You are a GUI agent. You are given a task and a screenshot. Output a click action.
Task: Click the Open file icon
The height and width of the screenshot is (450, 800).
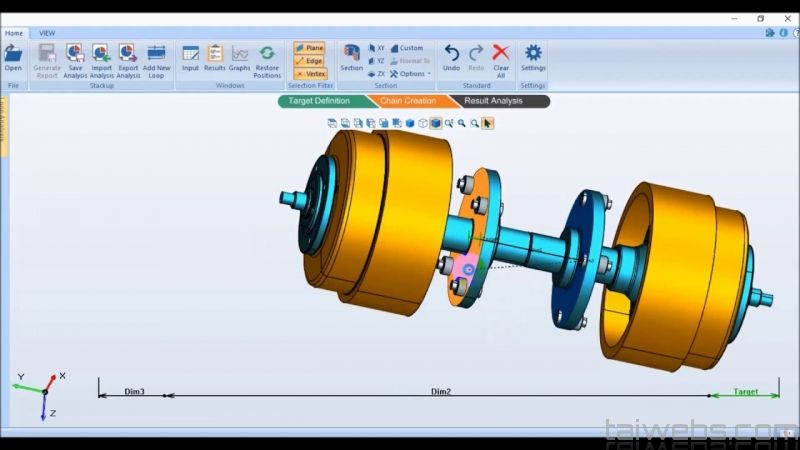tap(13, 58)
